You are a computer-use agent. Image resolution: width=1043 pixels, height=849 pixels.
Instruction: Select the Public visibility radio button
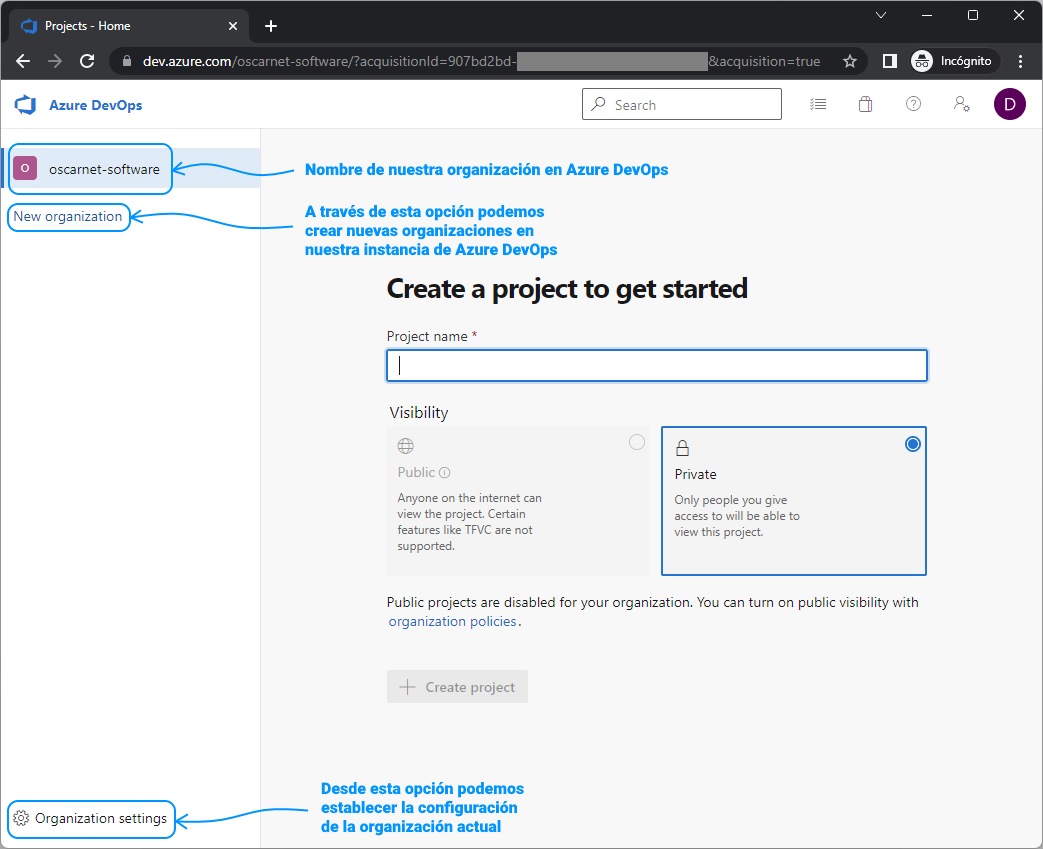coord(637,442)
